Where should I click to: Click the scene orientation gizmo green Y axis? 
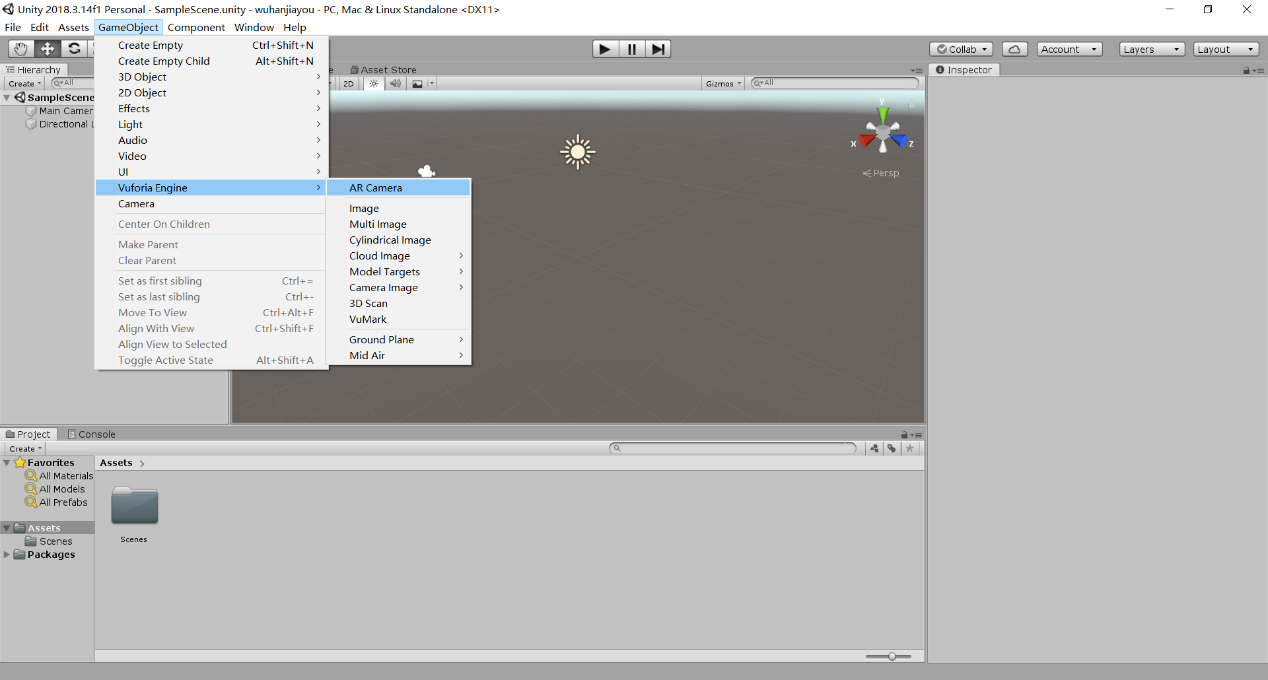[x=882, y=112]
